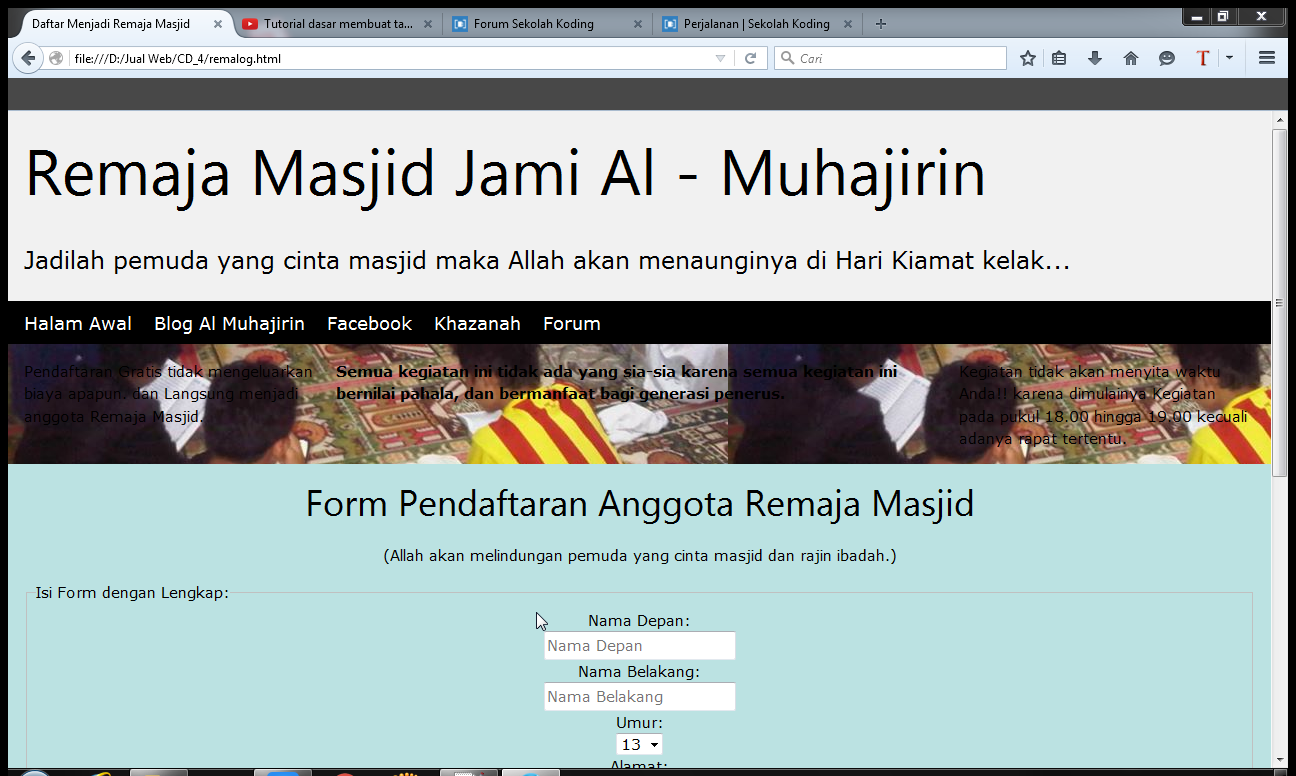The image size is (1296, 776).
Task: Open the Blog Al Muhajirin link
Action: (x=229, y=324)
